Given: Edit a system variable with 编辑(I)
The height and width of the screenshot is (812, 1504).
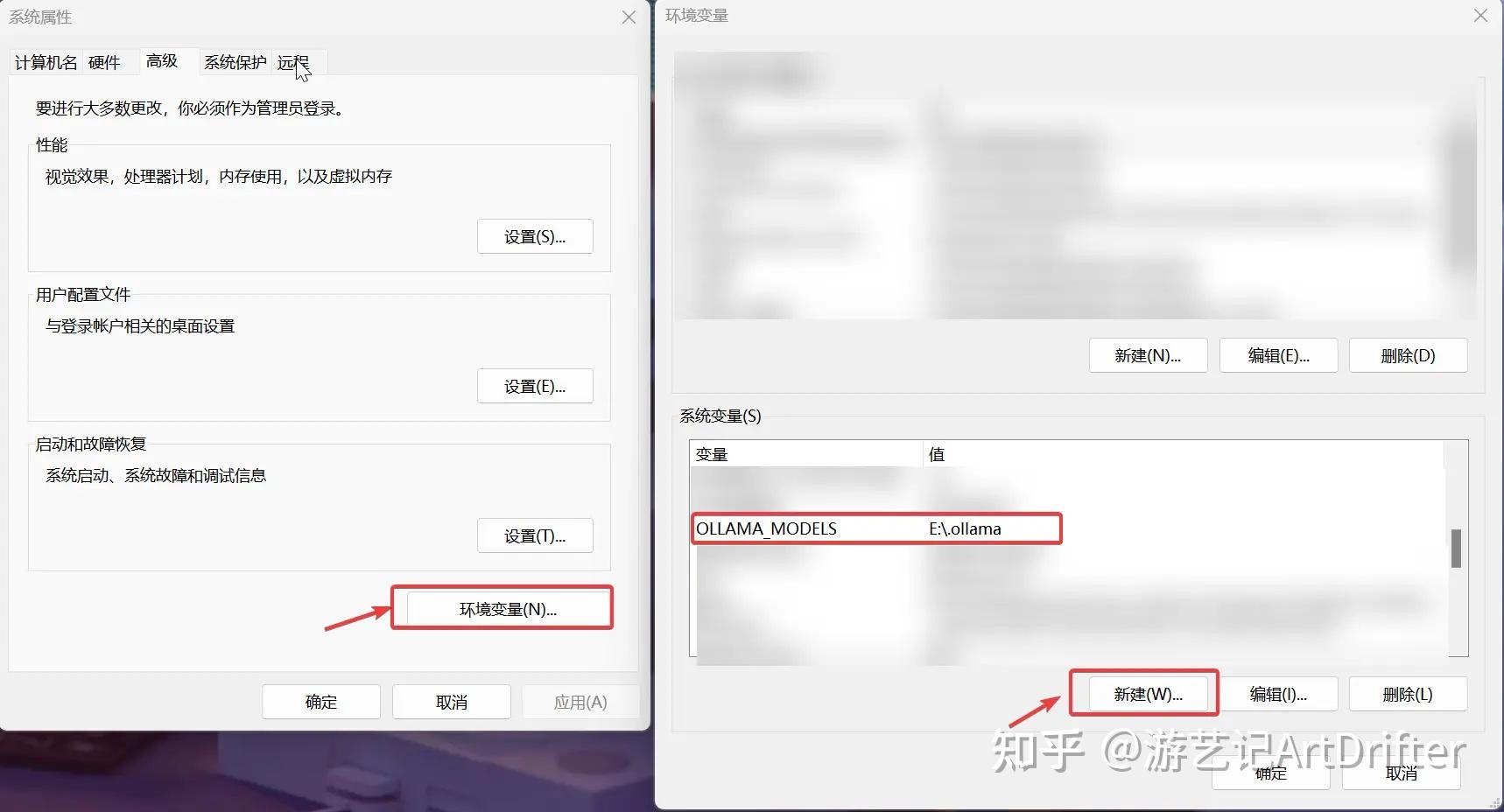Looking at the screenshot, I should (1280, 693).
